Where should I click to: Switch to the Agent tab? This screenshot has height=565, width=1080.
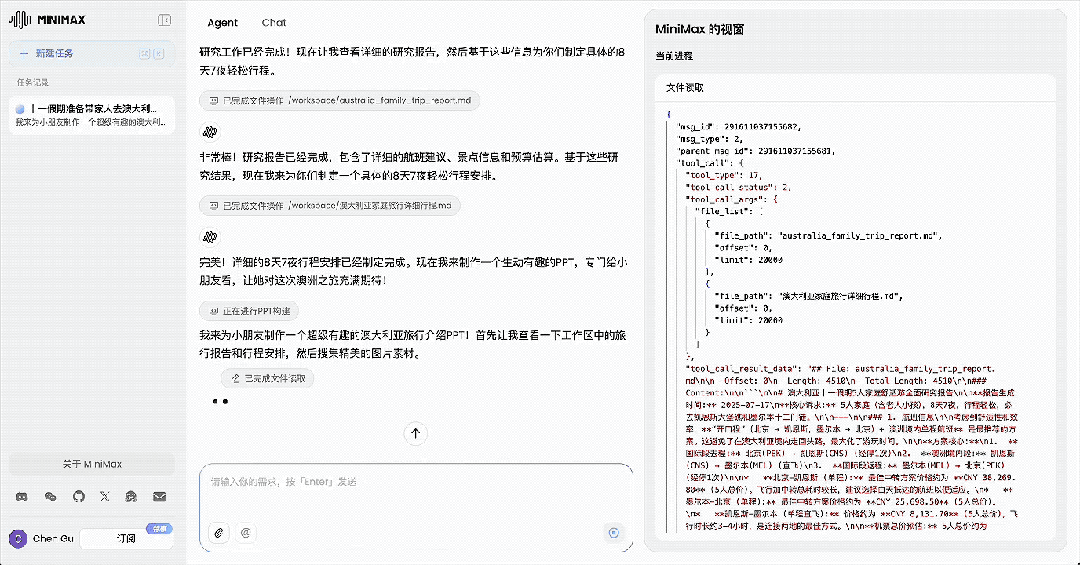222,23
